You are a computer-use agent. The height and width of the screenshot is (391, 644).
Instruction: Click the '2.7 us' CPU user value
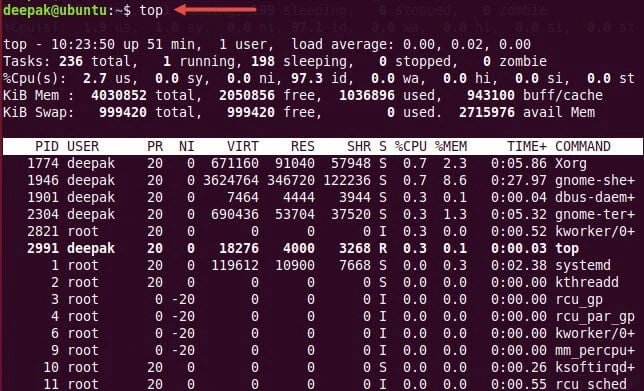point(107,78)
